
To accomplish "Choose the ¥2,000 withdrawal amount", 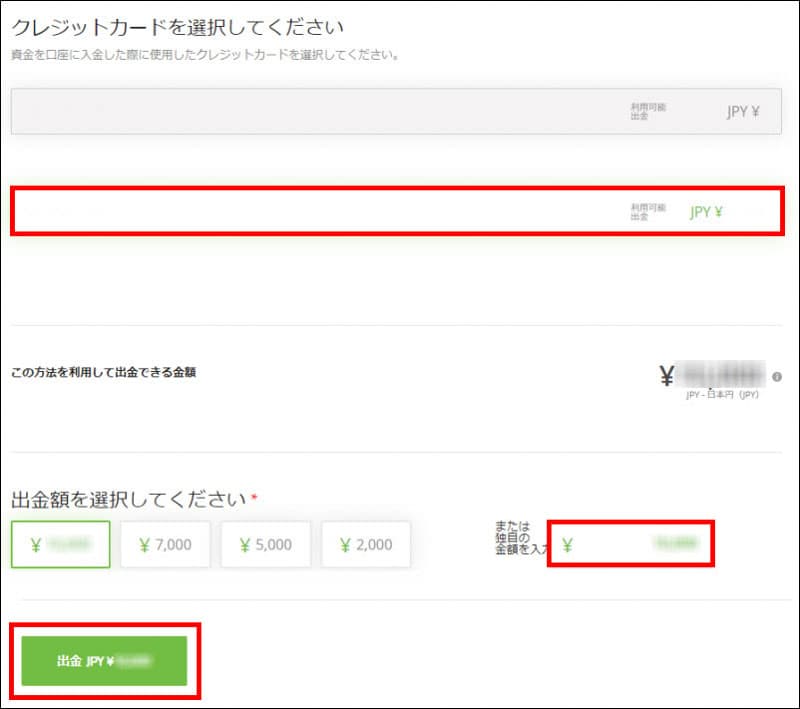I will 365,545.
